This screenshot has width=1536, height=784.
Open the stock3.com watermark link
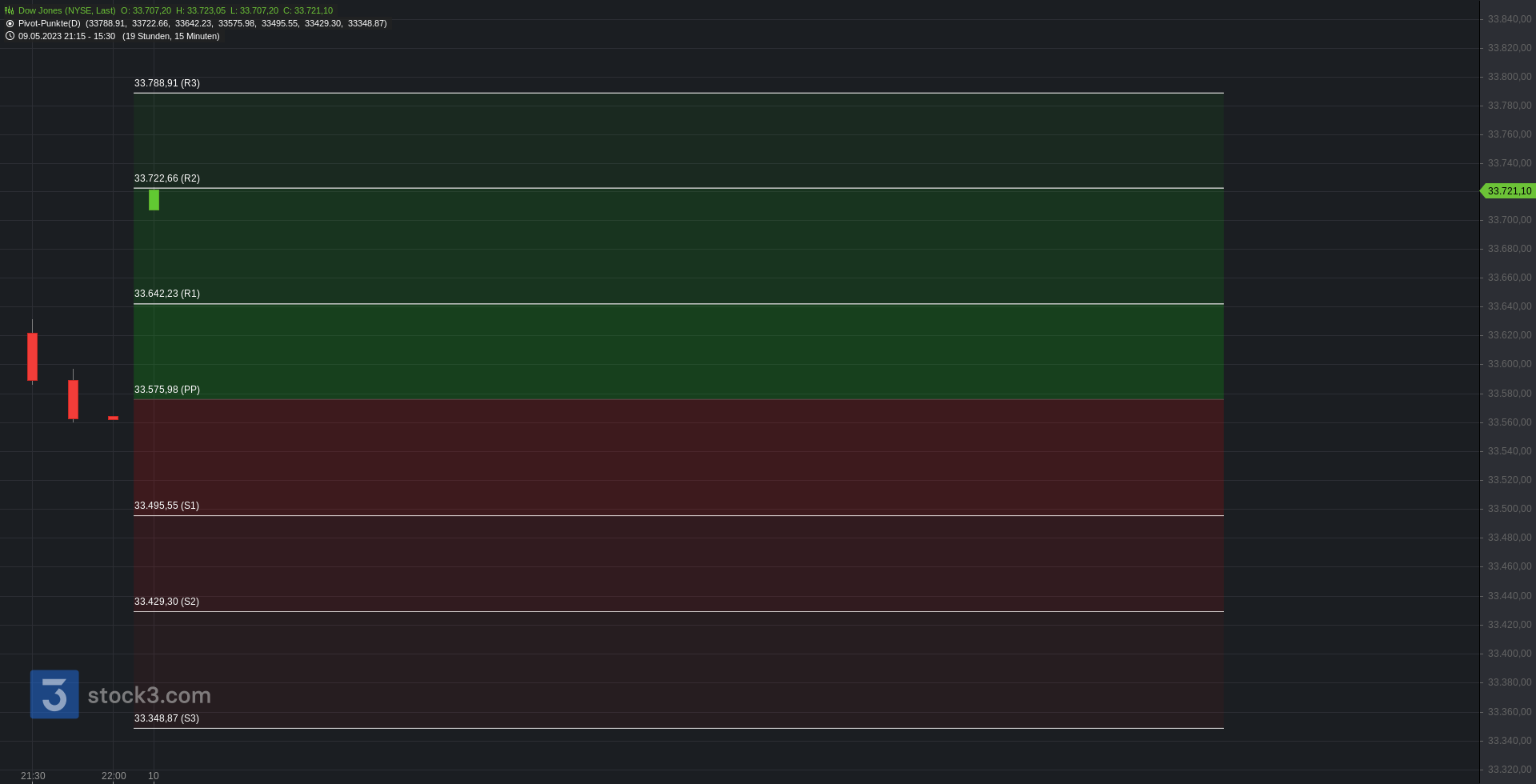point(150,695)
